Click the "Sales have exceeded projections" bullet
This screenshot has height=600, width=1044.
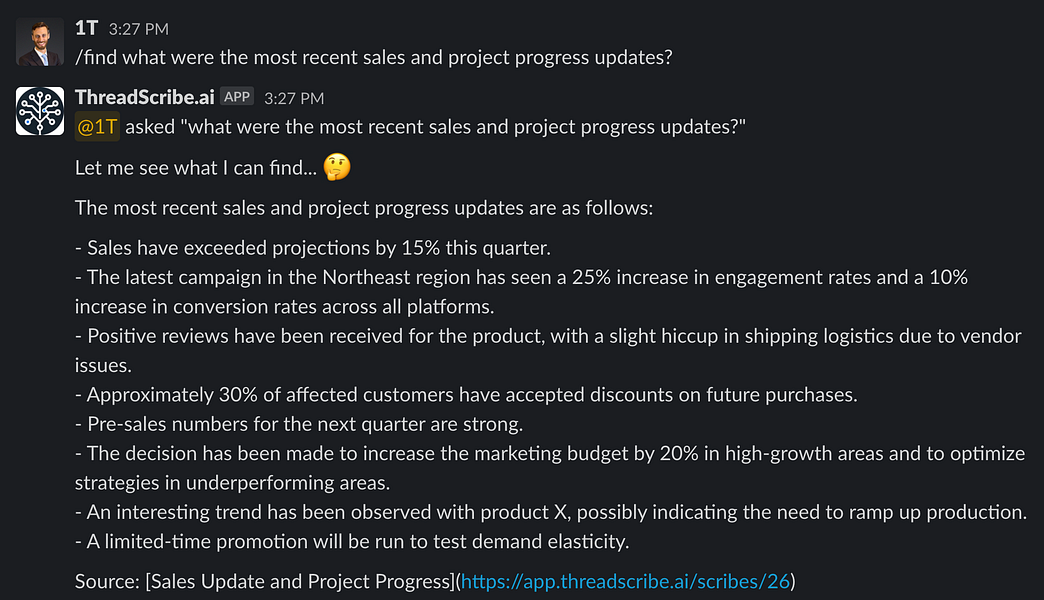coord(313,248)
